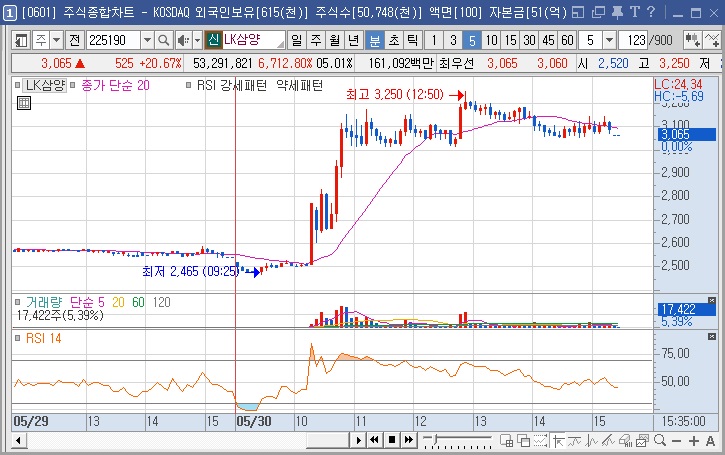This screenshot has width=725, height=455.
Task: Select the 60-minute interval button
Action: tap(567, 40)
